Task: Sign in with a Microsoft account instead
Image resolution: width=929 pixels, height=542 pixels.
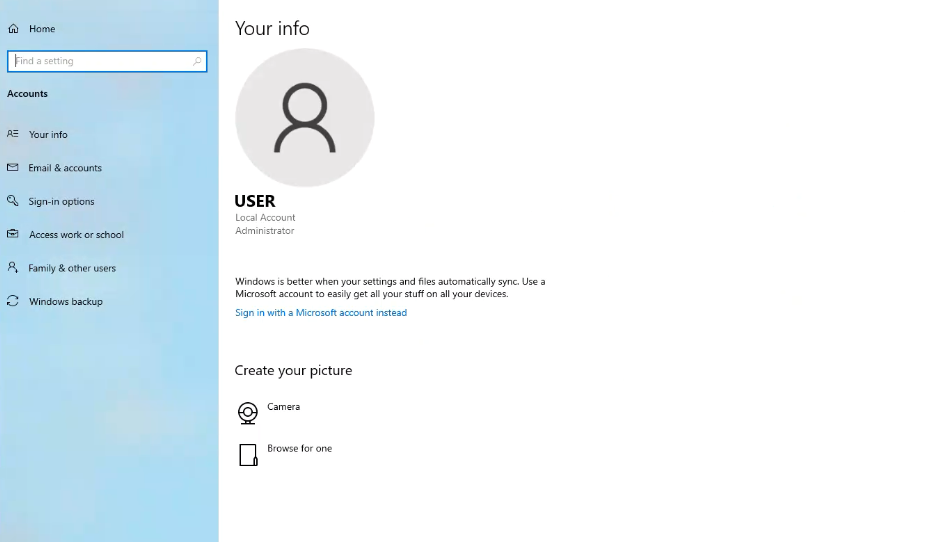Action: (x=321, y=313)
